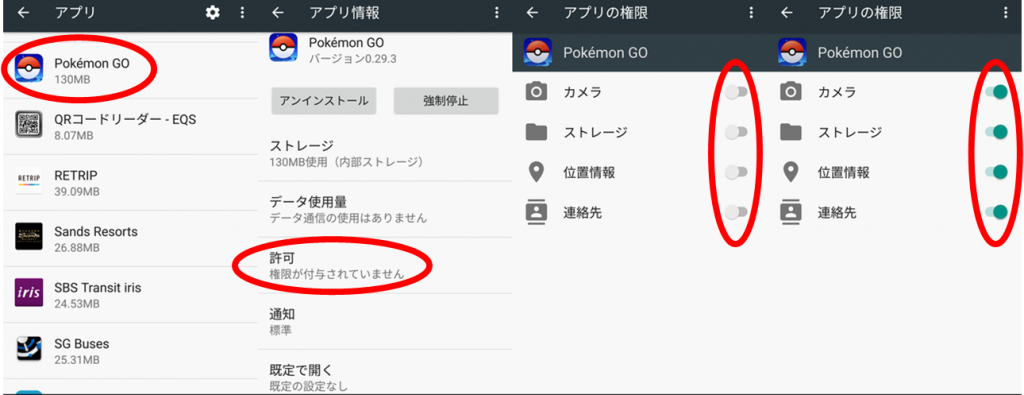The width and height of the screenshot is (1024, 395).
Task: Go back from the アプリ情報 screen
Action: [x=278, y=12]
